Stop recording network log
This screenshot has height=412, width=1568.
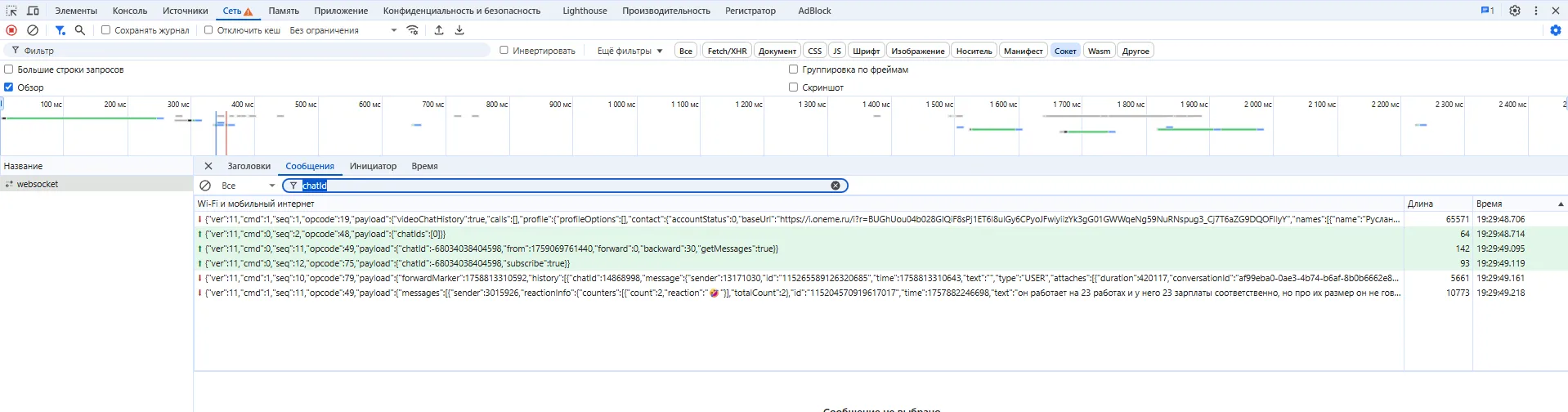(x=11, y=30)
